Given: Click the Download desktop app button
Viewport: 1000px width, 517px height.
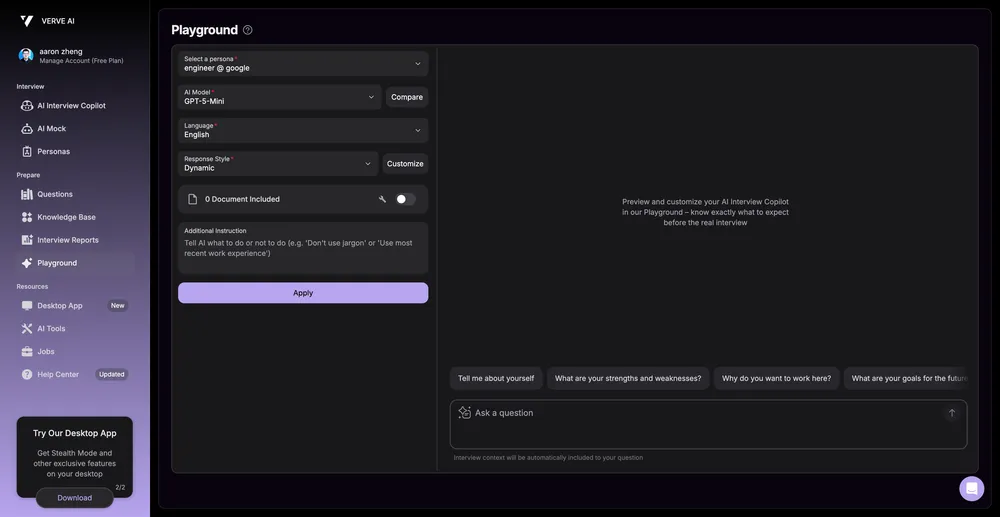Looking at the screenshot, I should (x=75, y=497).
